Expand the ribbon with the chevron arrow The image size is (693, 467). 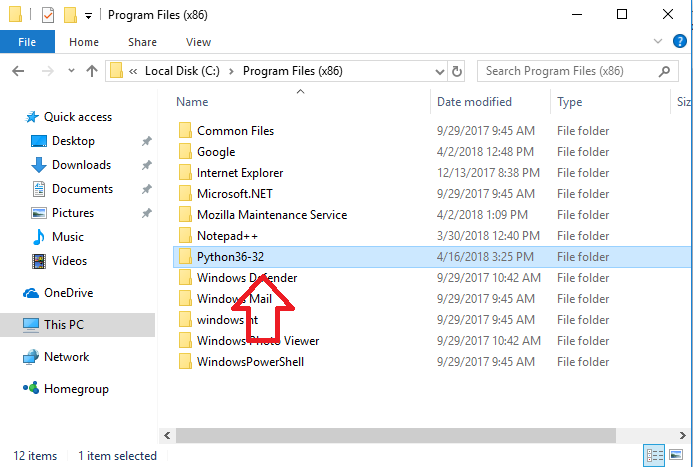pyautogui.click(x=658, y=42)
